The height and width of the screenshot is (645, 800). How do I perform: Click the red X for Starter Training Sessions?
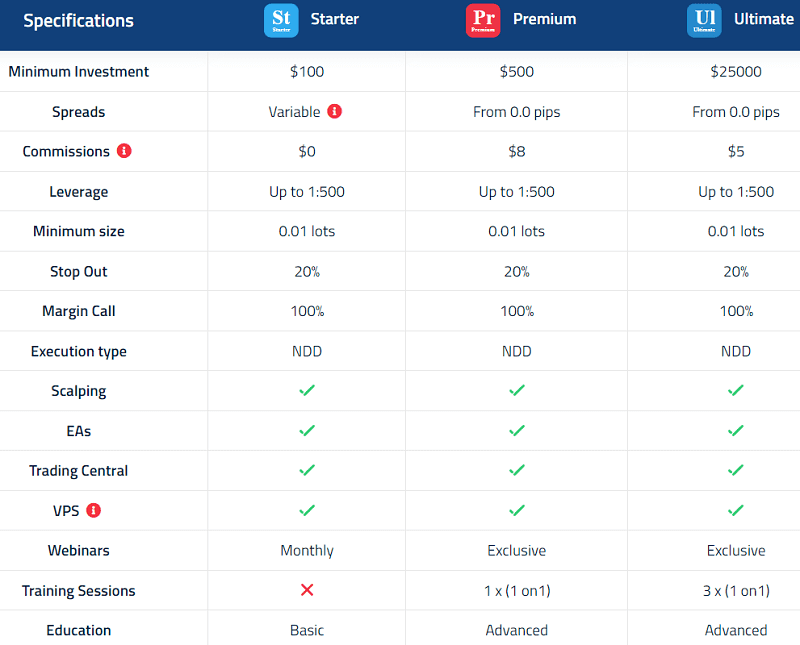click(x=307, y=590)
